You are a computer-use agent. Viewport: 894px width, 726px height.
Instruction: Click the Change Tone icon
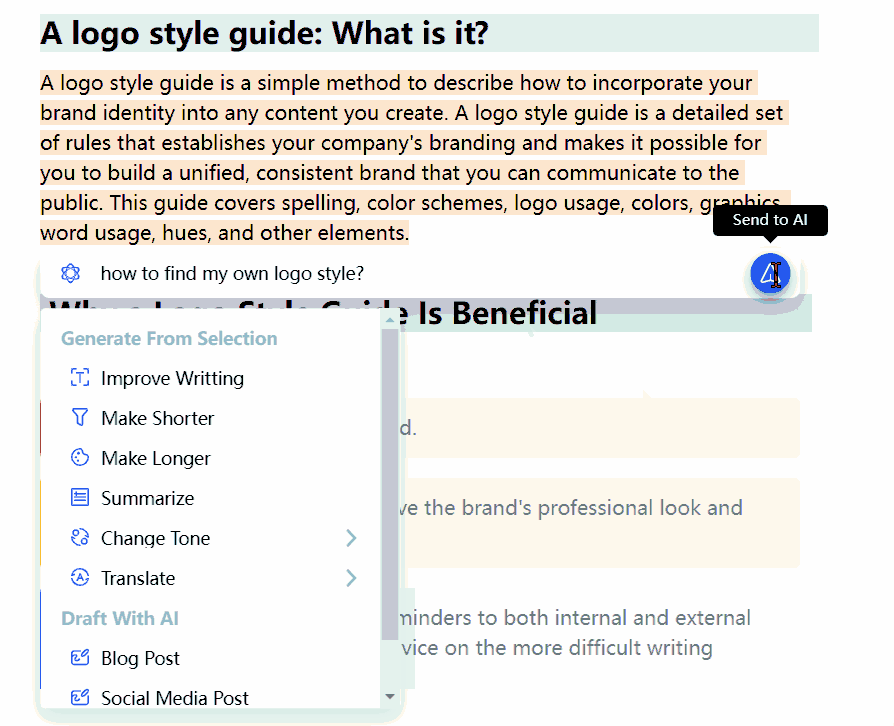click(x=80, y=538)
